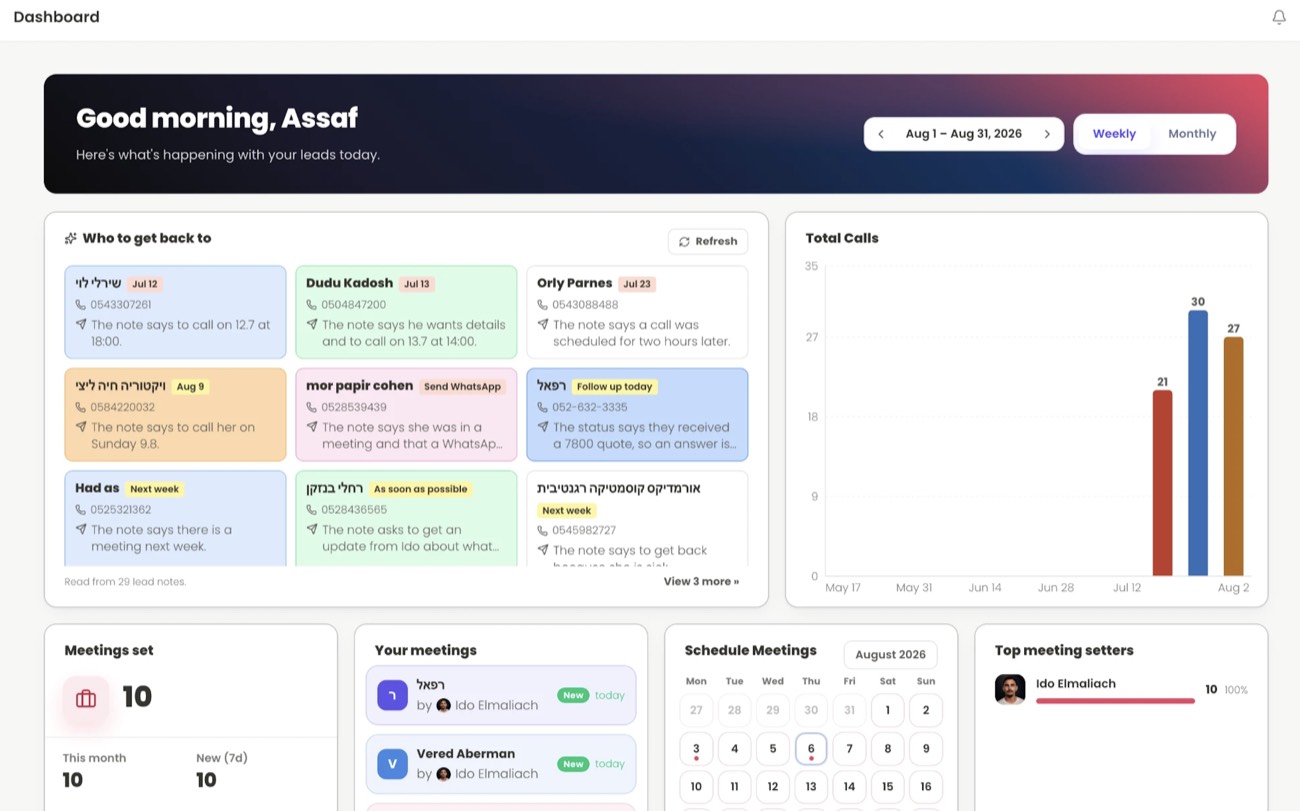Click the New (7d) label in Meetings set
The width and height of the screenshot is (1300, 811).
222,758
